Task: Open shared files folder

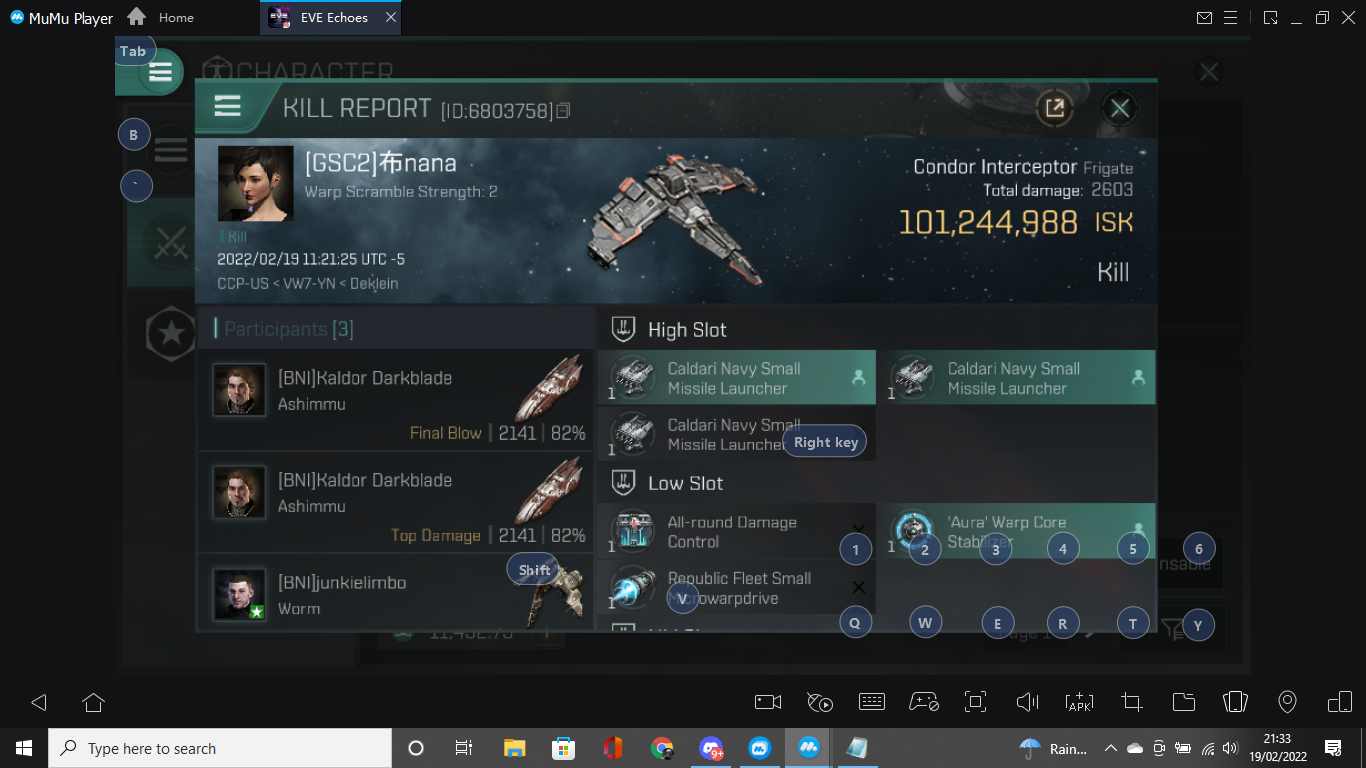Action: tap(1184, 702)
